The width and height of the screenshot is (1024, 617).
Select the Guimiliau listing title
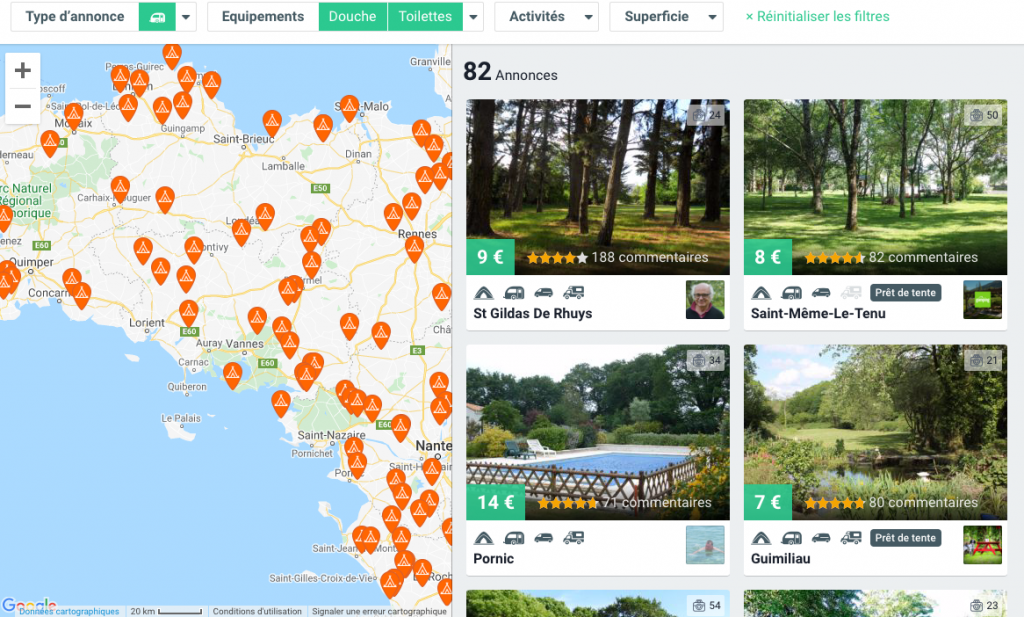(x=780, y=559)
